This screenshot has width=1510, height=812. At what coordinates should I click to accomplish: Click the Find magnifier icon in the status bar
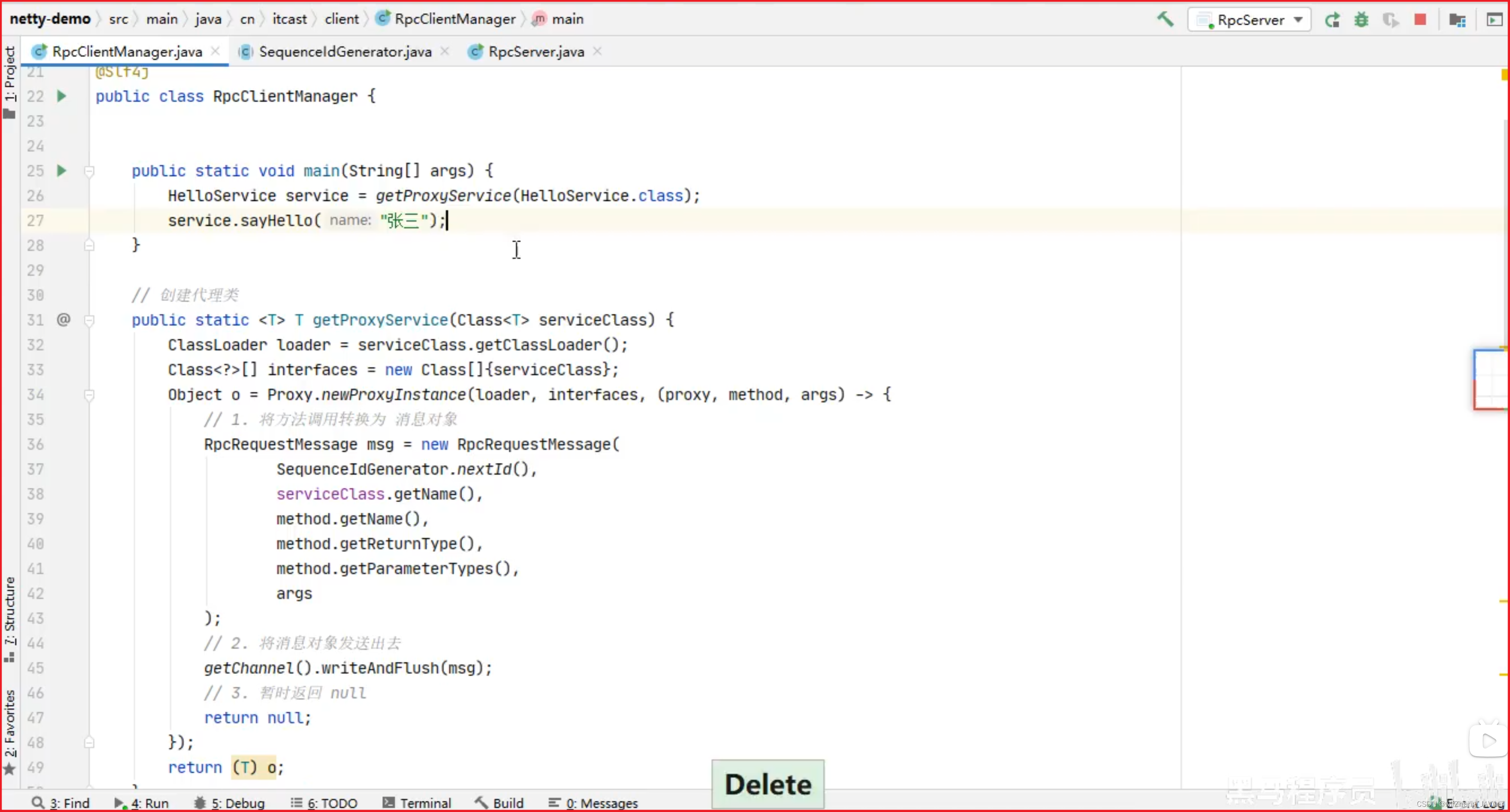pyautogui.click(x=38, y=803)
